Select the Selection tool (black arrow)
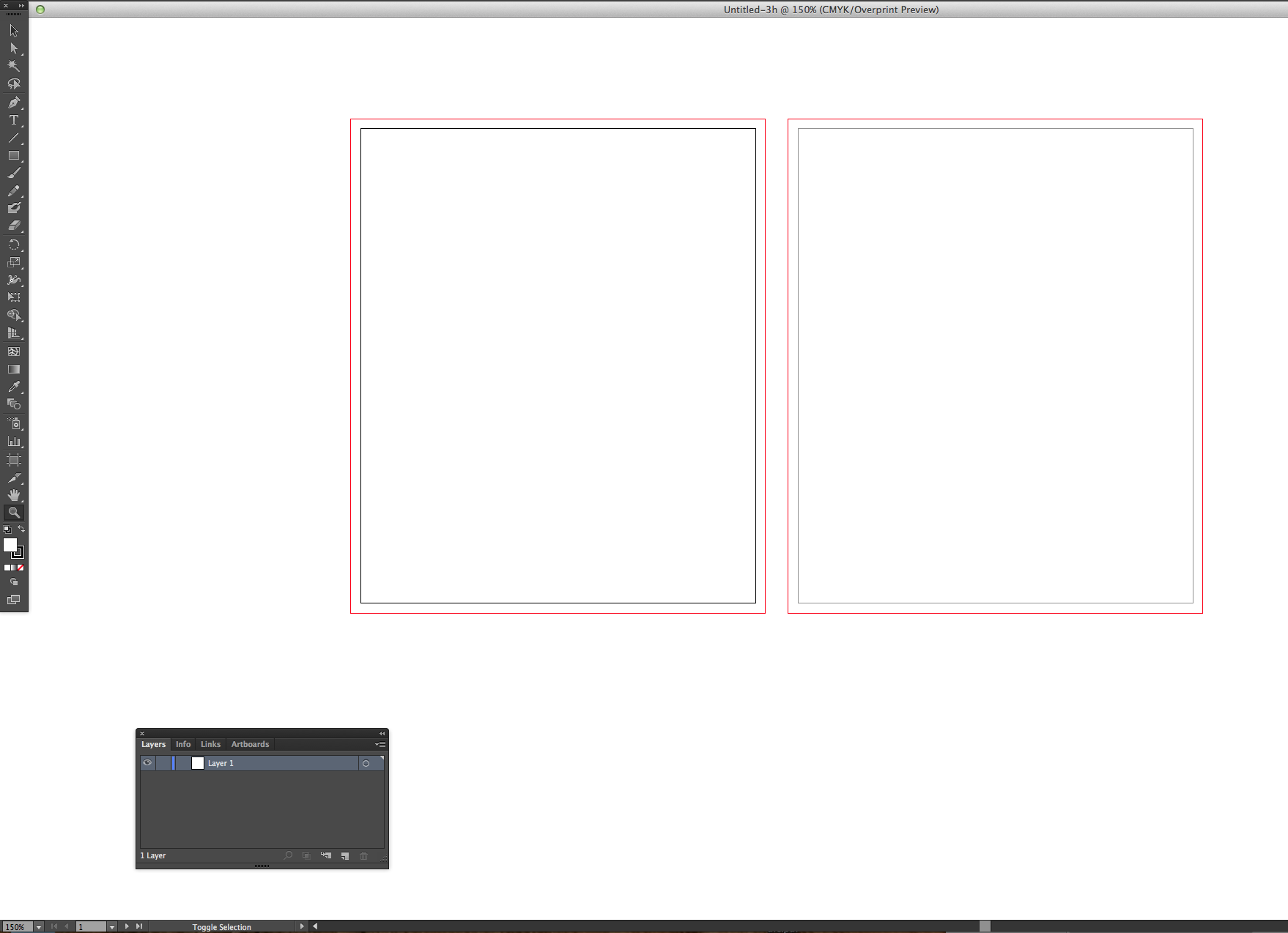 pyautogui.click(x=14, y=31)
